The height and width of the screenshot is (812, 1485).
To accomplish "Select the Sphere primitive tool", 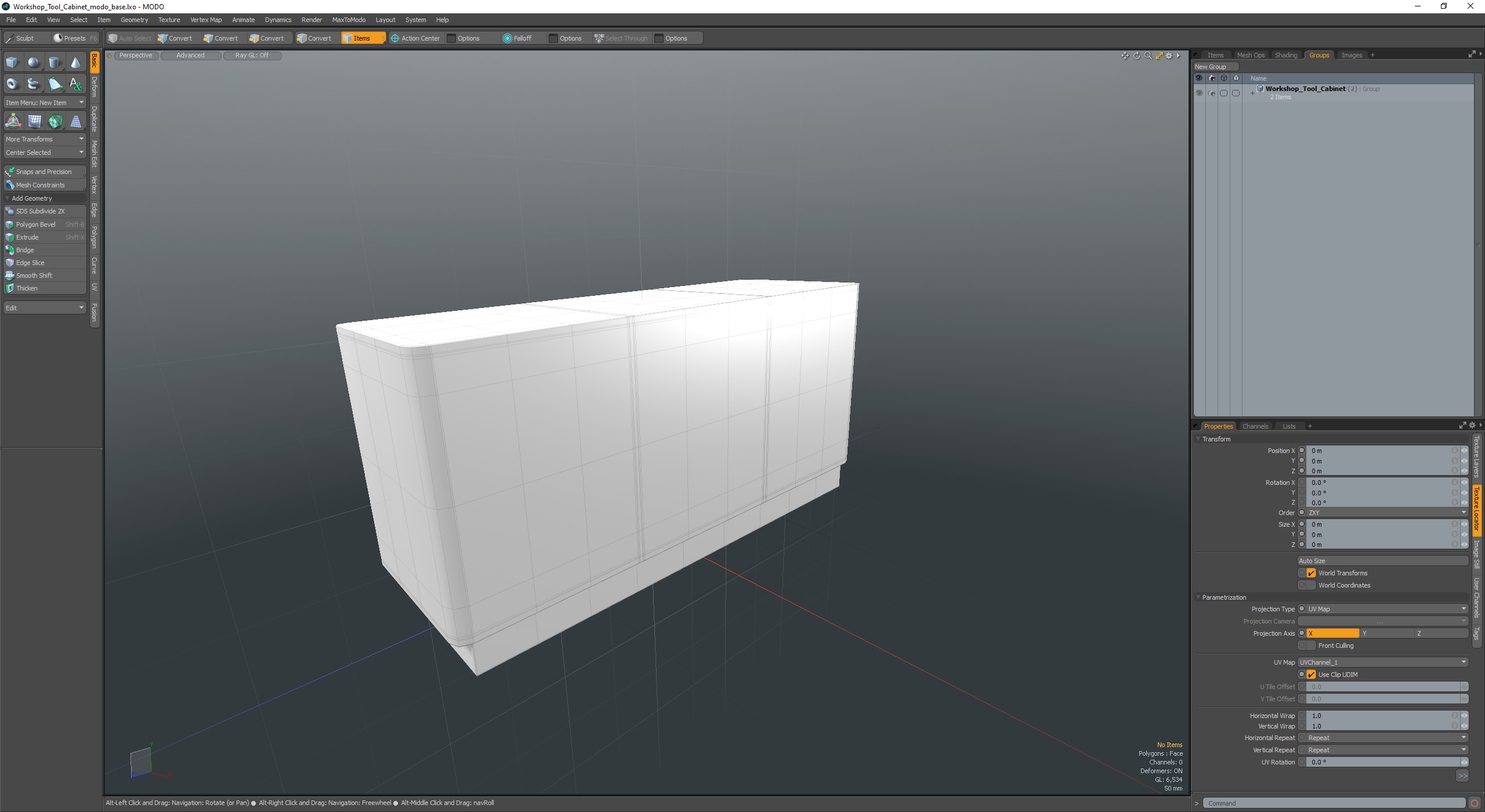I will (33, 63).
